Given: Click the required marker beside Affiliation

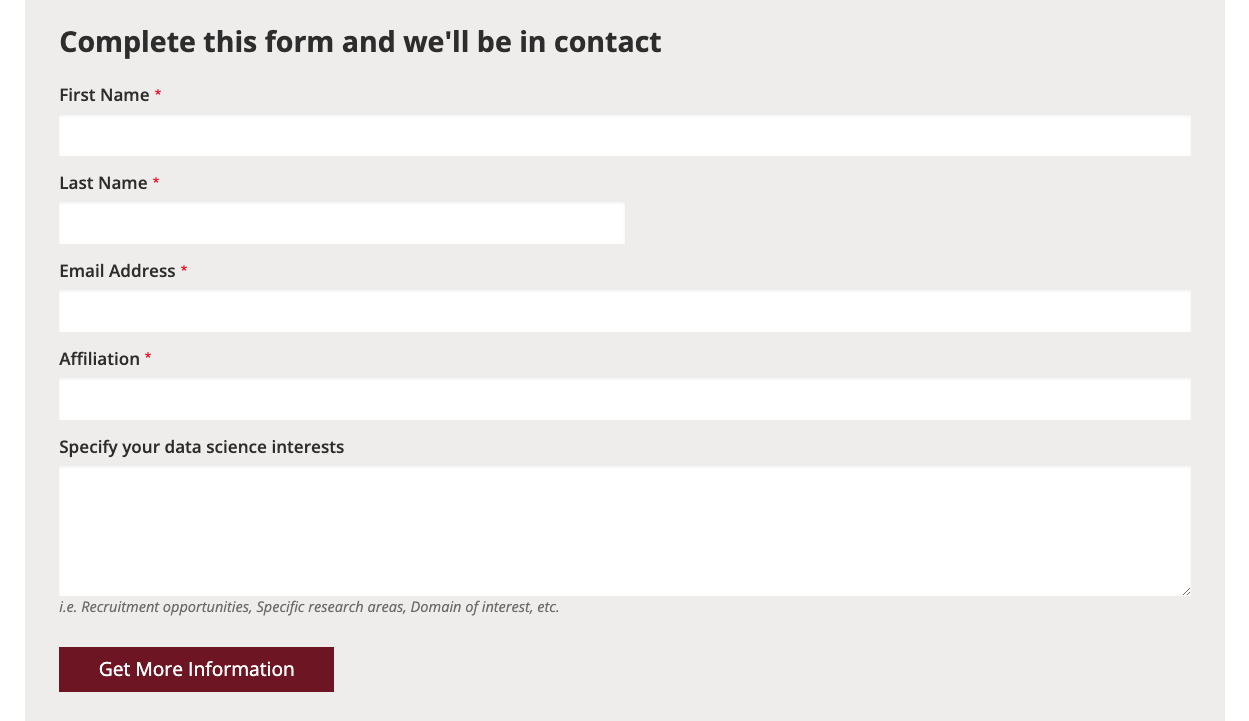Looking at the screenshot, I should 148,358.
